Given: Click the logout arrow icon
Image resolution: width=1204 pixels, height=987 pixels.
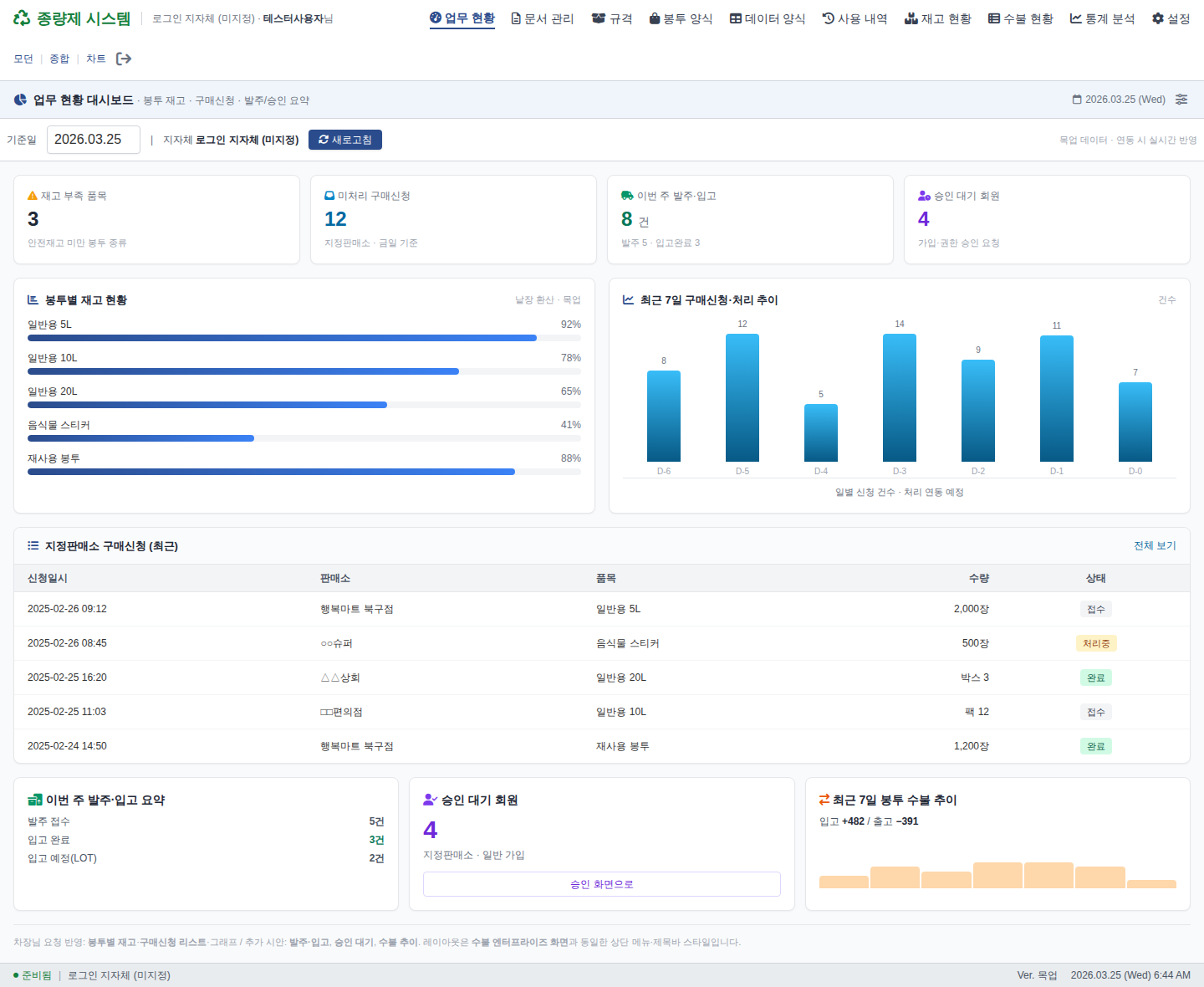Looking at the screenshot, I should tap(124, 59).
